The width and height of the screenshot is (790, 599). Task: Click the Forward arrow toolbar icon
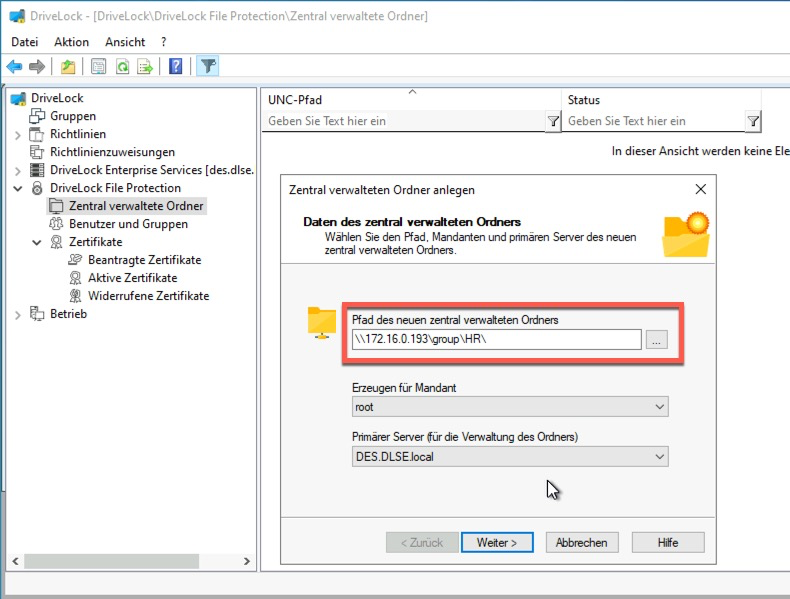[37, 66]
